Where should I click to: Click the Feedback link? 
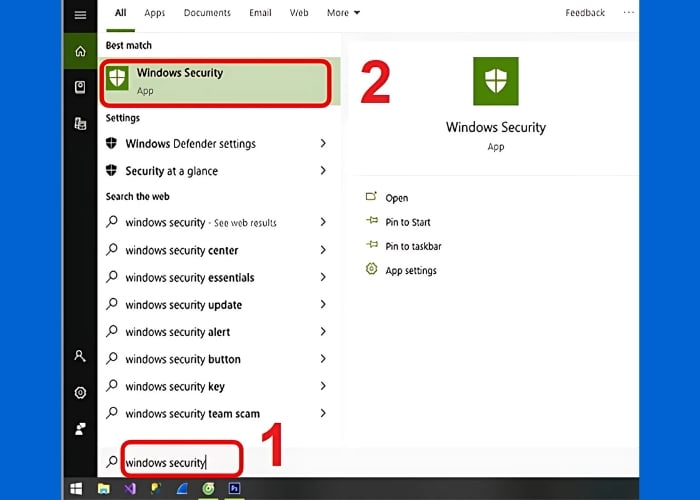(585, 13)
